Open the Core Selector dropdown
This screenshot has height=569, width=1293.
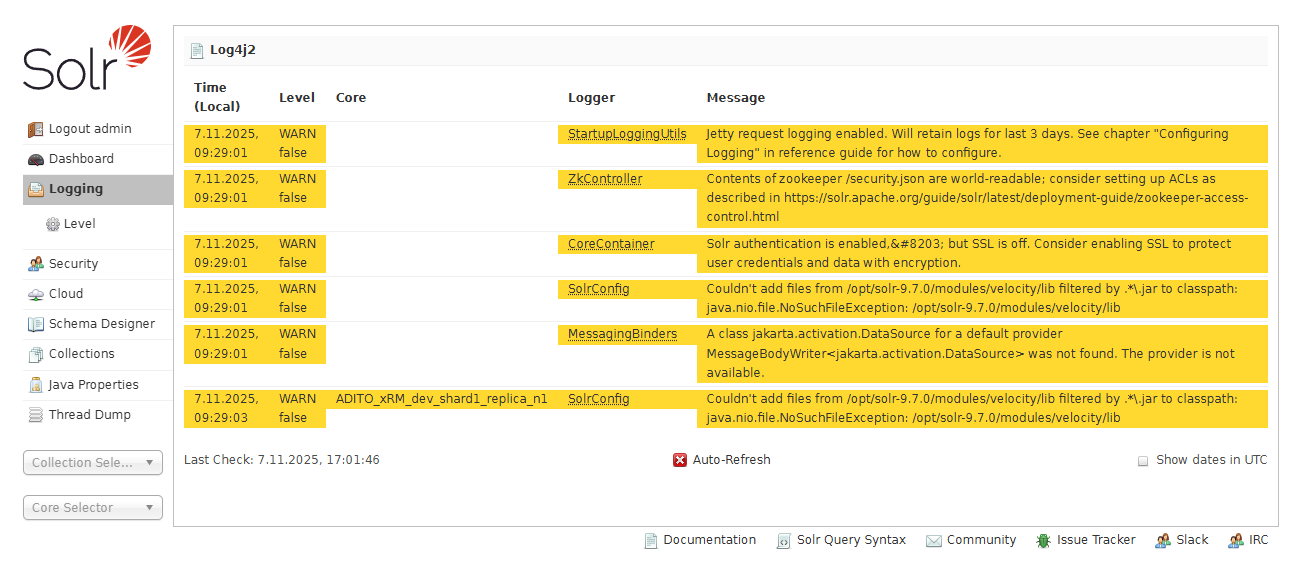93,508
